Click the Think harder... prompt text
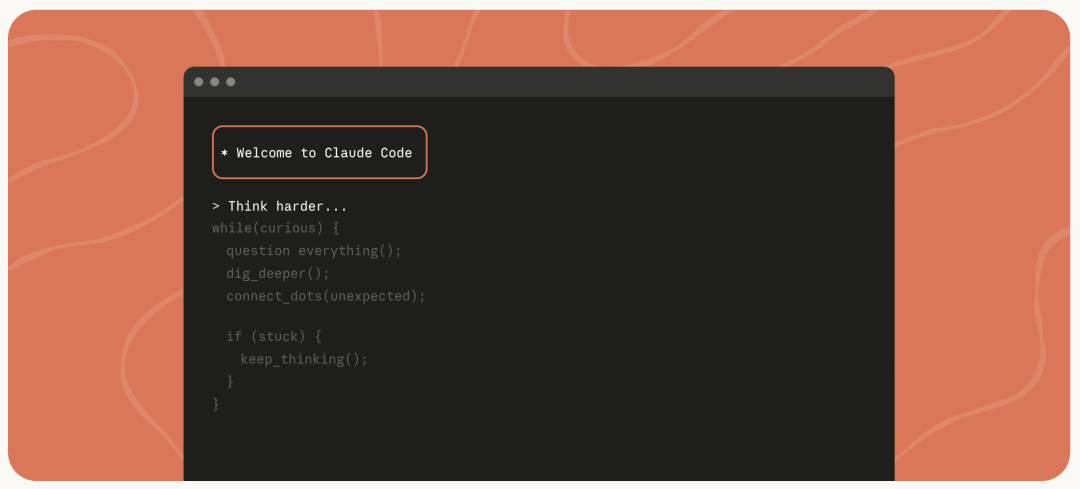The image size is (1080, 489). point(288,206)
